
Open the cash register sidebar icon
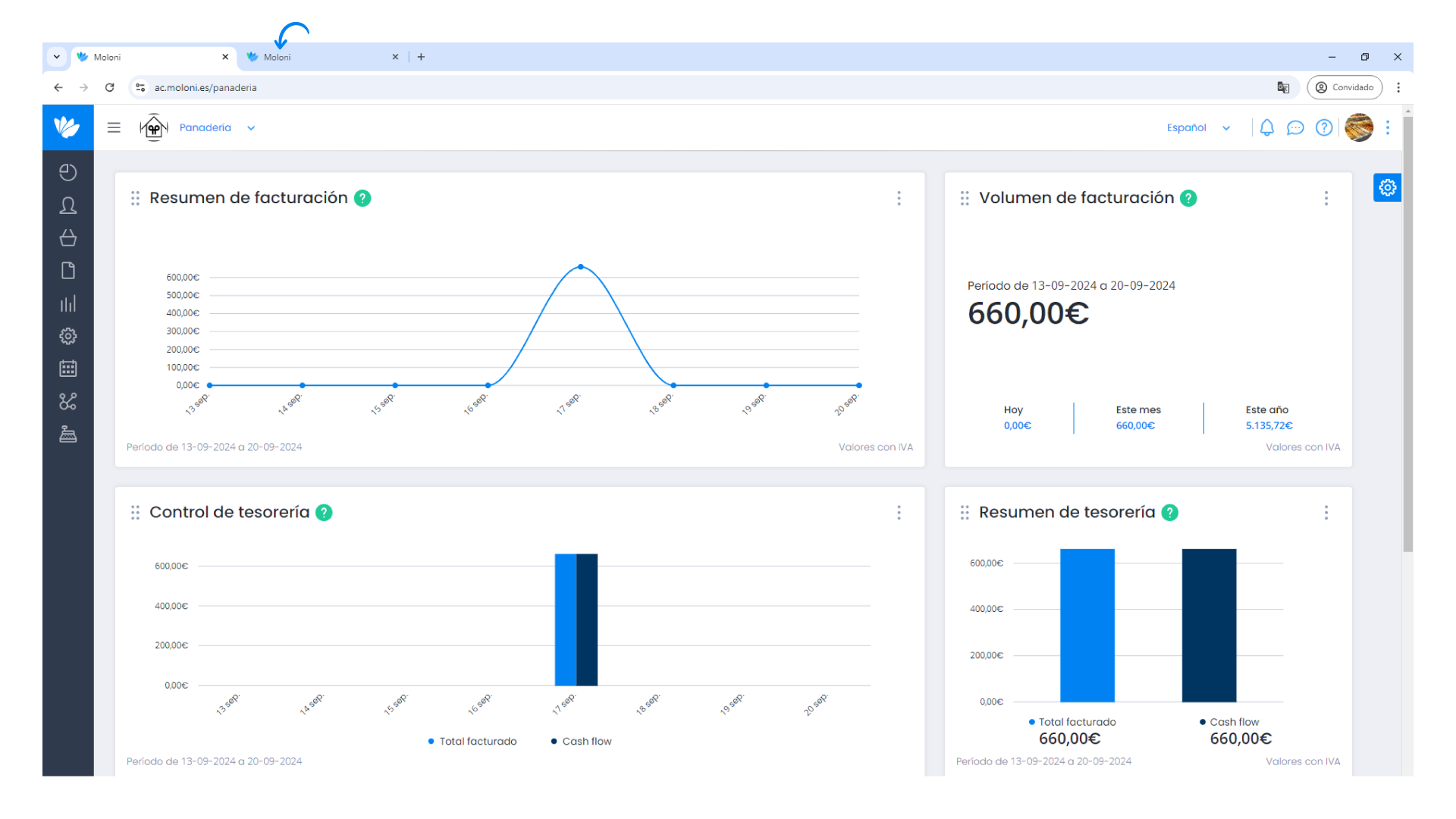coord(68,434)
